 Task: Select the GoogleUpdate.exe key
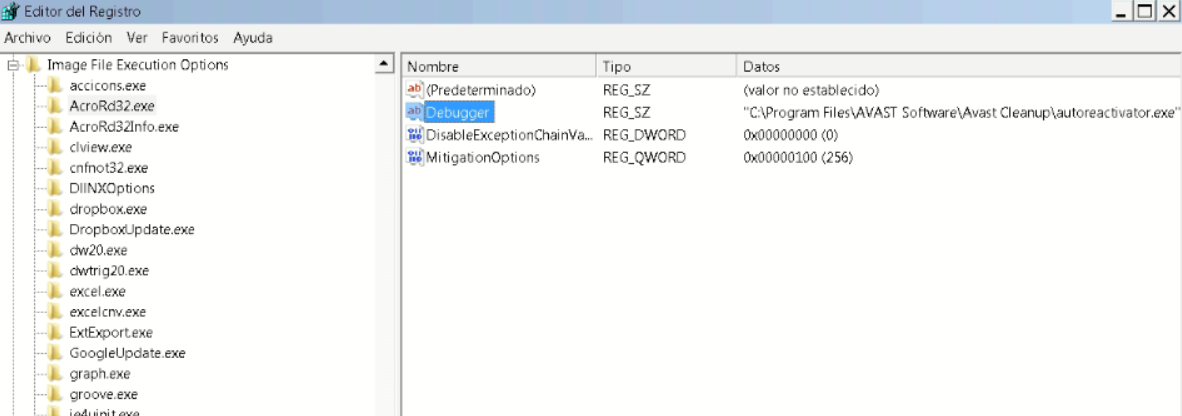tap(127, 353)
